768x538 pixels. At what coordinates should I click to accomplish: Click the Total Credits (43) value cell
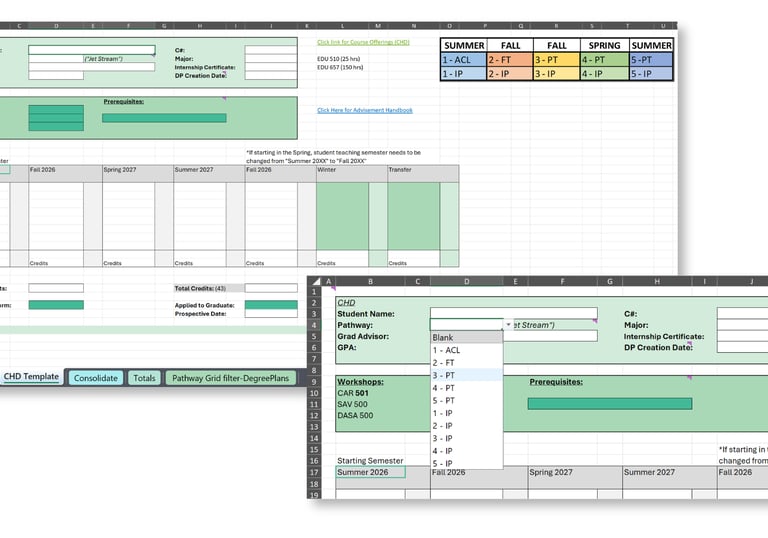[x=271, y=288]
